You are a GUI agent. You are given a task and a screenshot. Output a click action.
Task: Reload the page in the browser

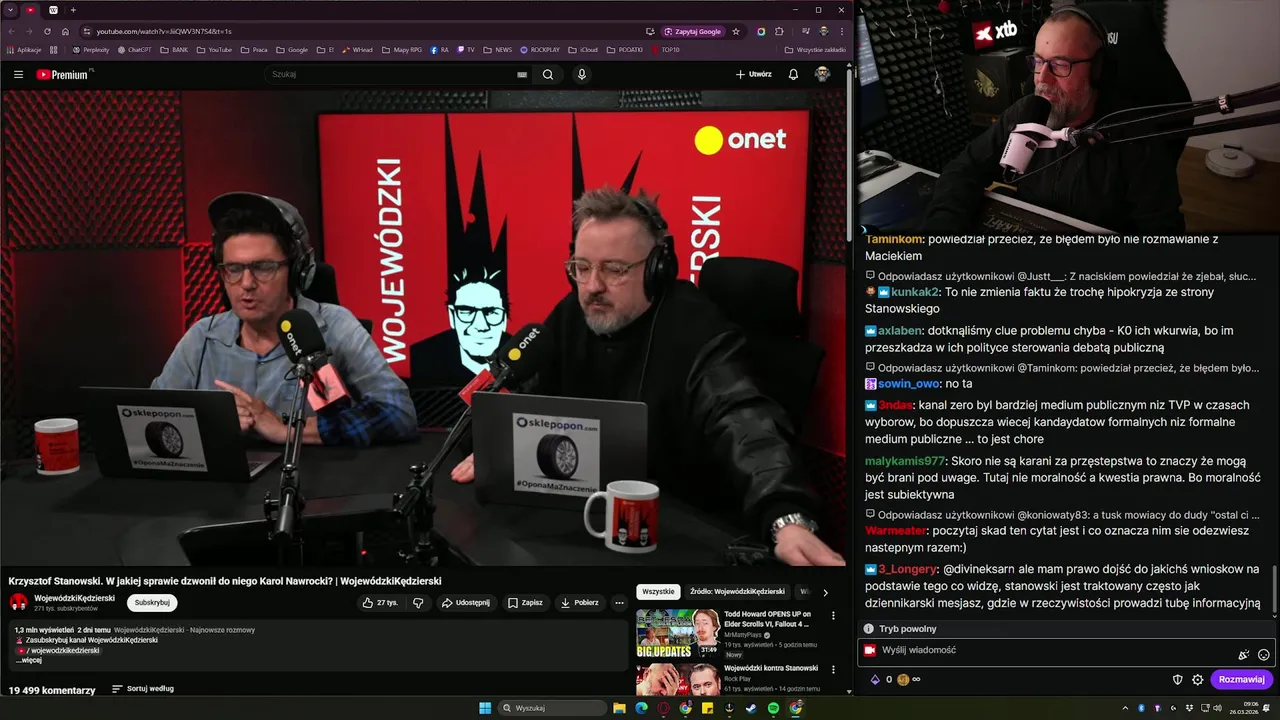47,31
